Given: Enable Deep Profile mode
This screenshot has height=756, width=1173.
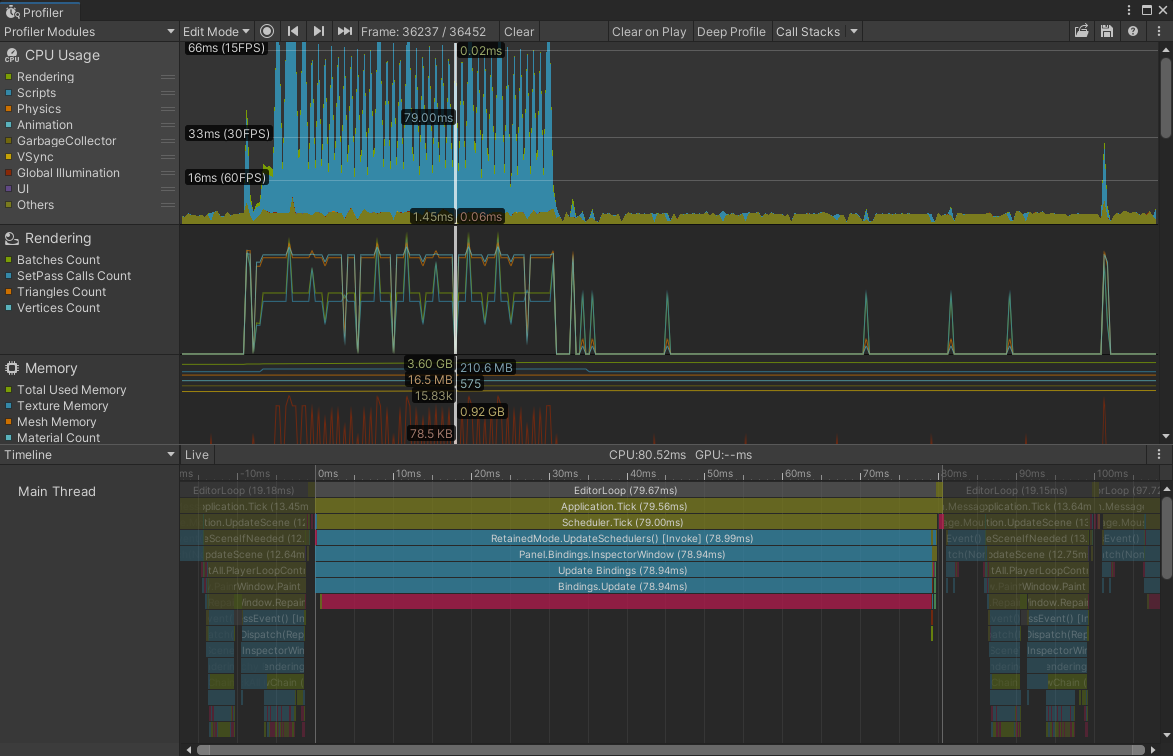Looking at the screenshot, I should click(x=731, y=31).
